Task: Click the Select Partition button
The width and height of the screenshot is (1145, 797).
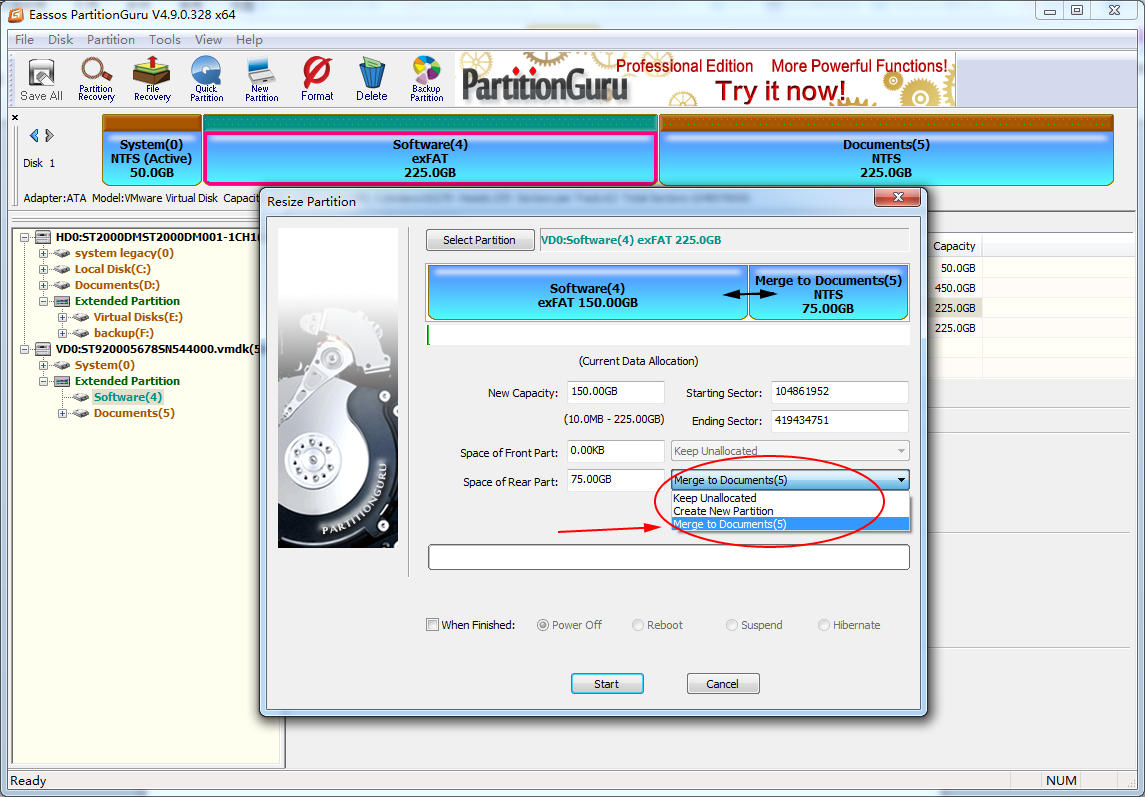Action: [x=479, y=240]
